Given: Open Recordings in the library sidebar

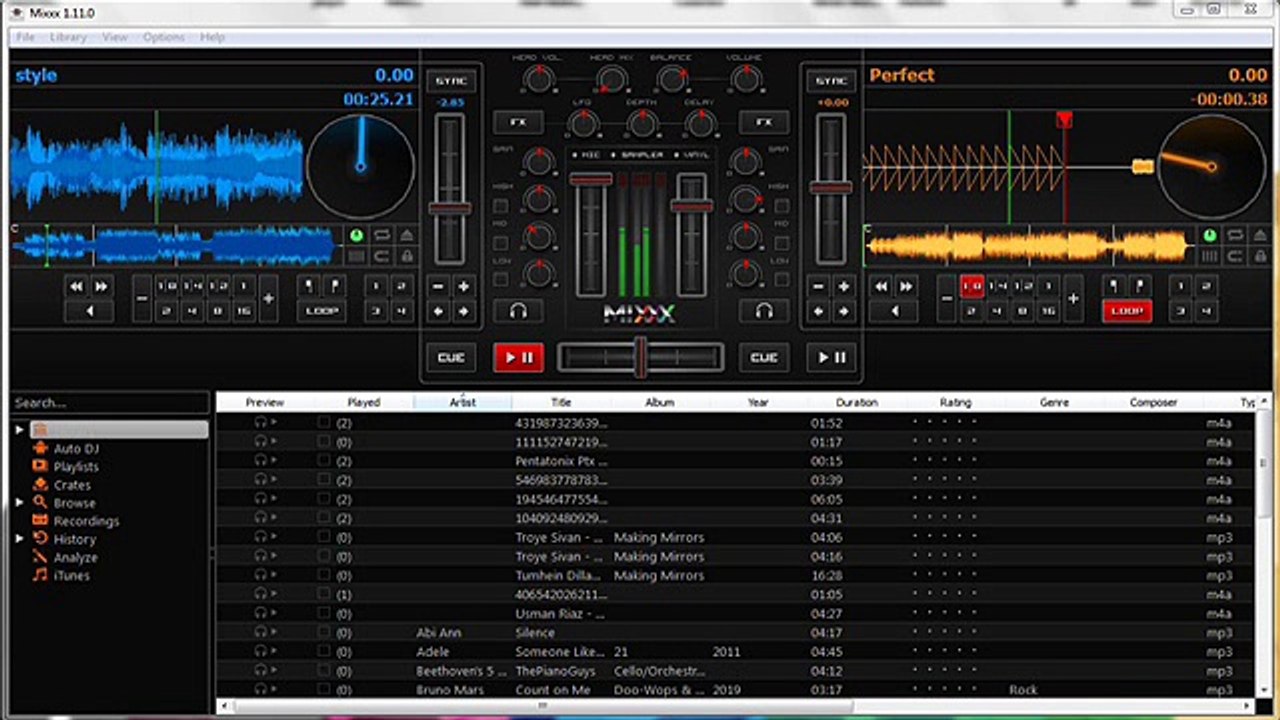Looking at the screenshot, I should click(x=85, y=521).
